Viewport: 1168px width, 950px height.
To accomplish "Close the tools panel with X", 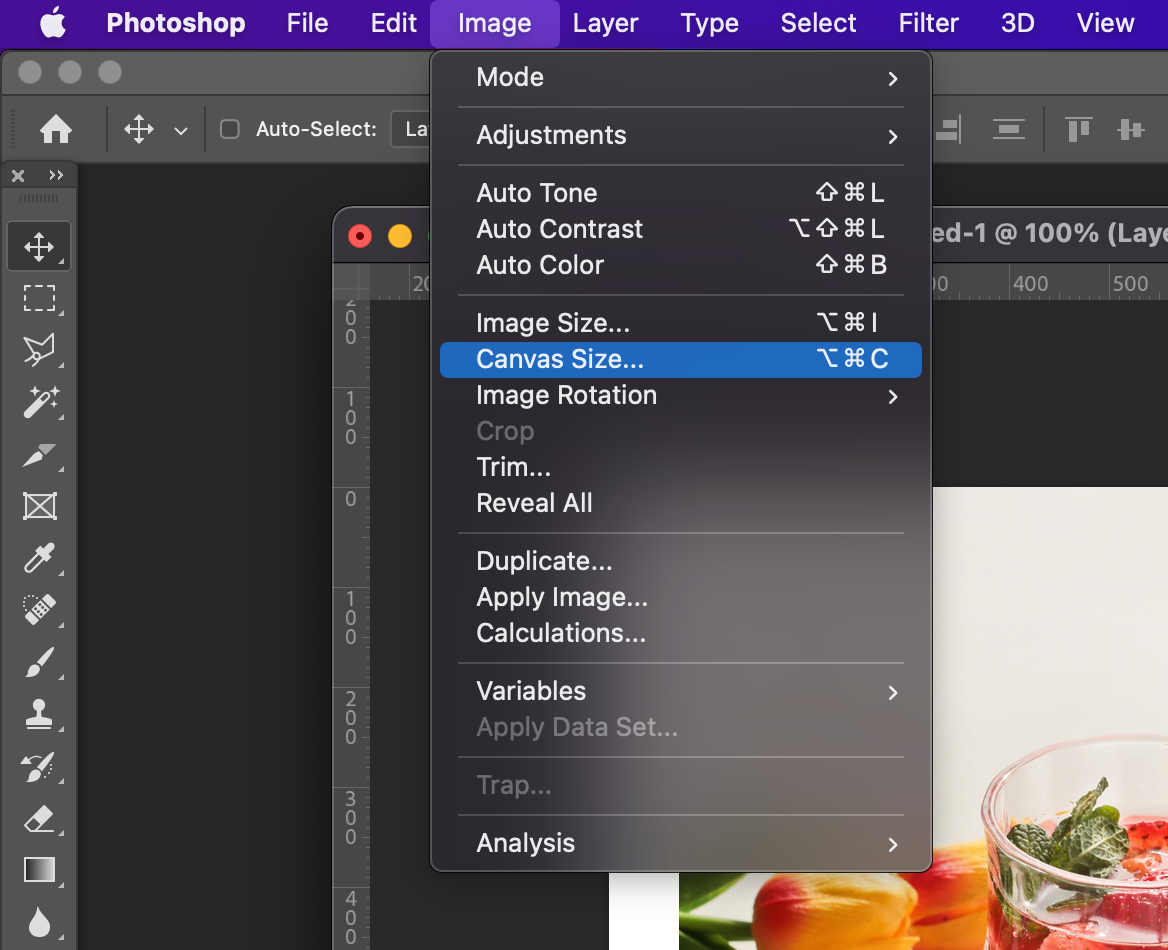I will click(x=18, y=175).
